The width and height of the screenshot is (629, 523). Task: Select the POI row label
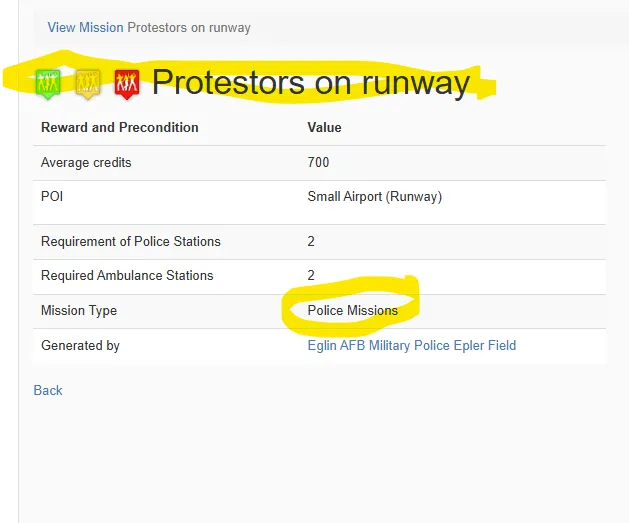coord(52,197)
